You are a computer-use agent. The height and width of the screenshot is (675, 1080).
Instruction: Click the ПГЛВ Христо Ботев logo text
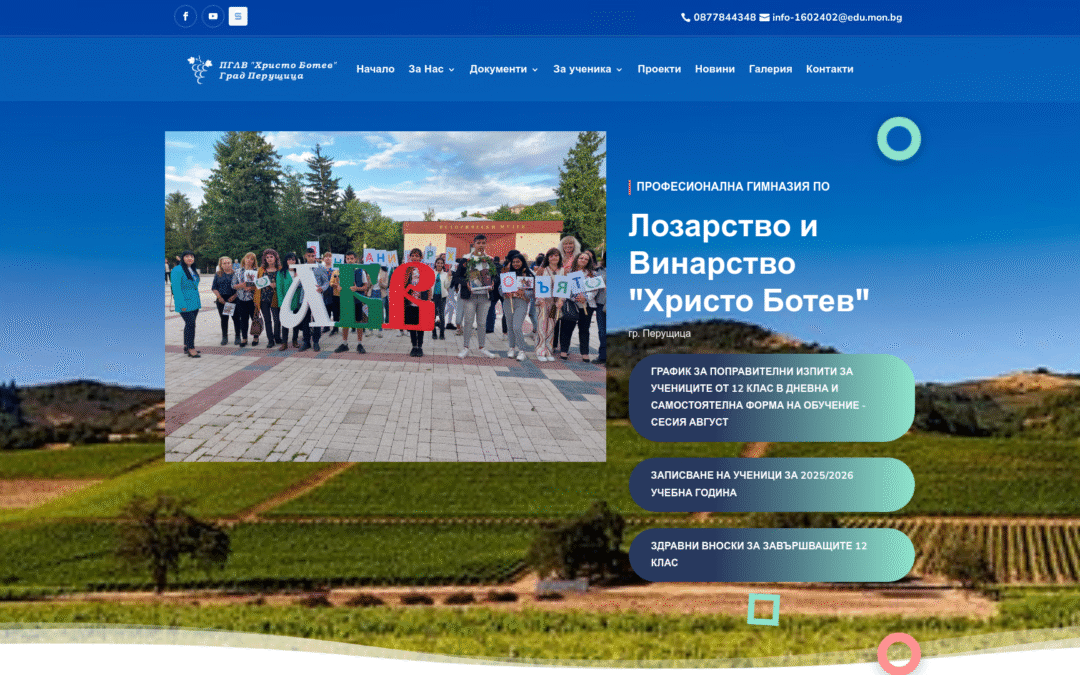click(x=278, y=70)
